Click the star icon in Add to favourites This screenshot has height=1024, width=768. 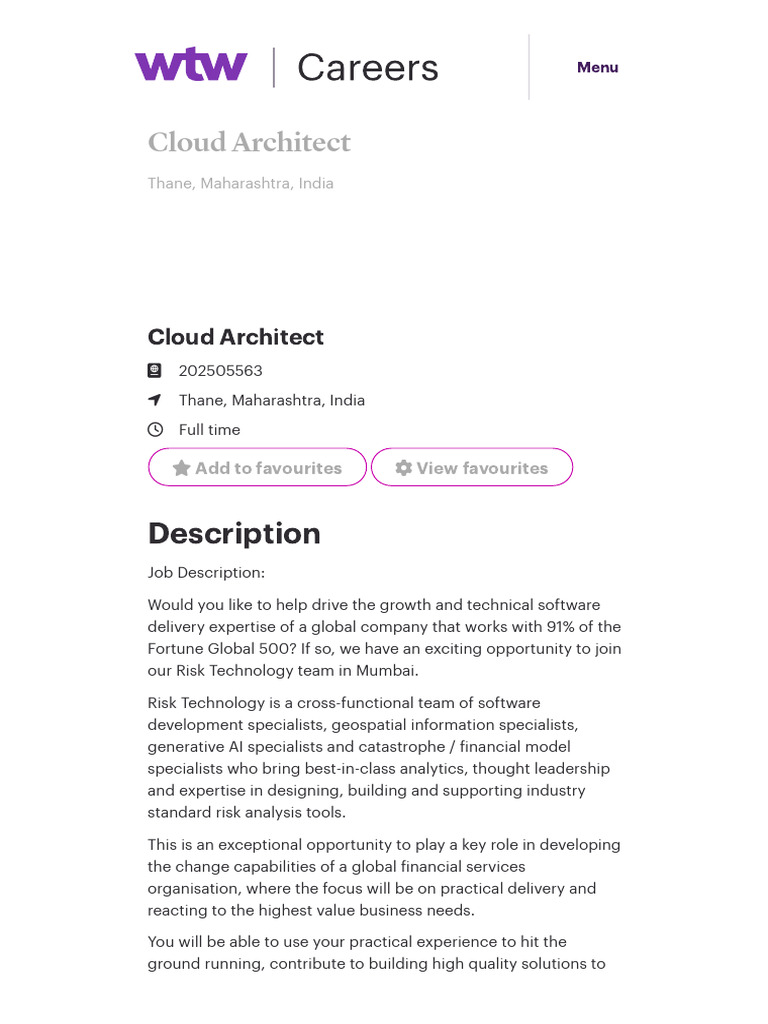coord(182,468)
